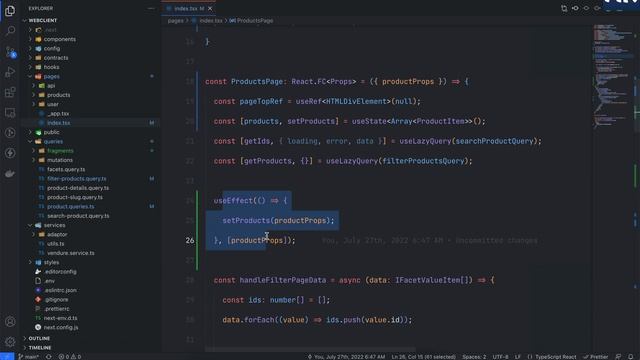Open the Source Control view
This screenshot has width=640, height=360.
click(x=10, y=52)
